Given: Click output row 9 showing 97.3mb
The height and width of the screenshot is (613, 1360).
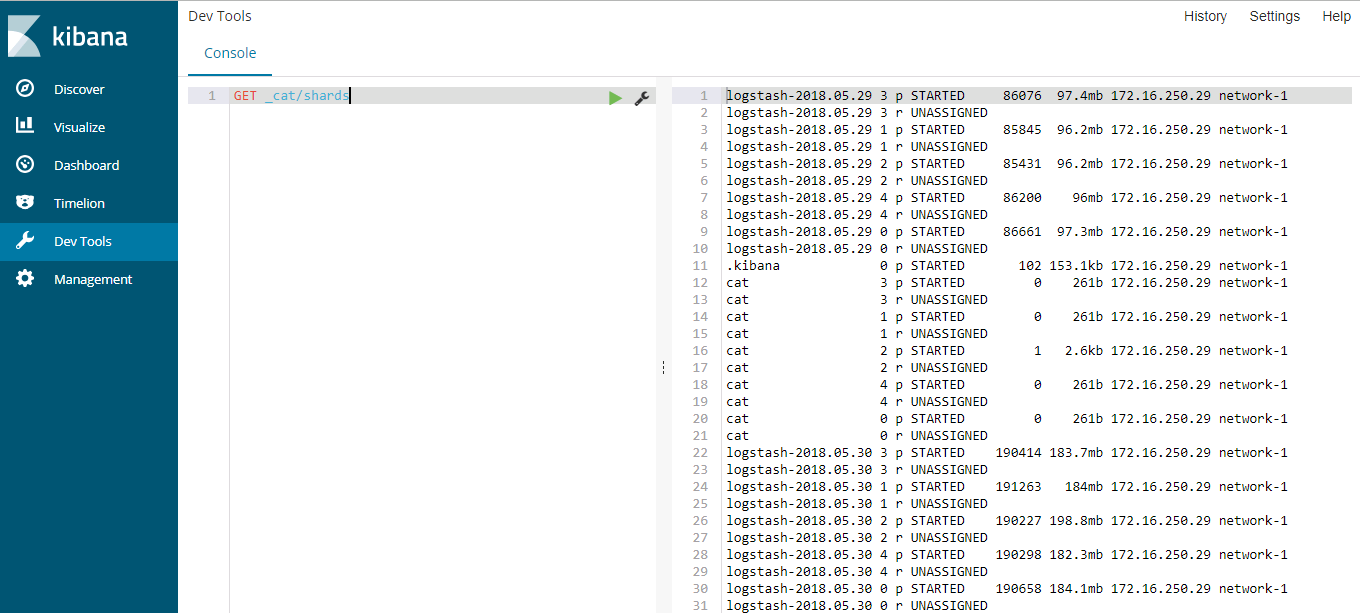Looking at the screenshot, I should click(x=1007, y=231).
